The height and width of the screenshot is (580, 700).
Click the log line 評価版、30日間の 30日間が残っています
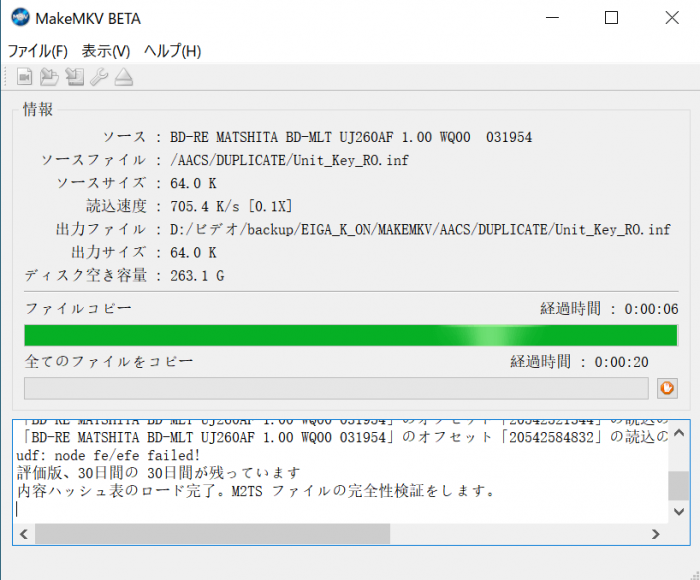click(x=158, y=473)
